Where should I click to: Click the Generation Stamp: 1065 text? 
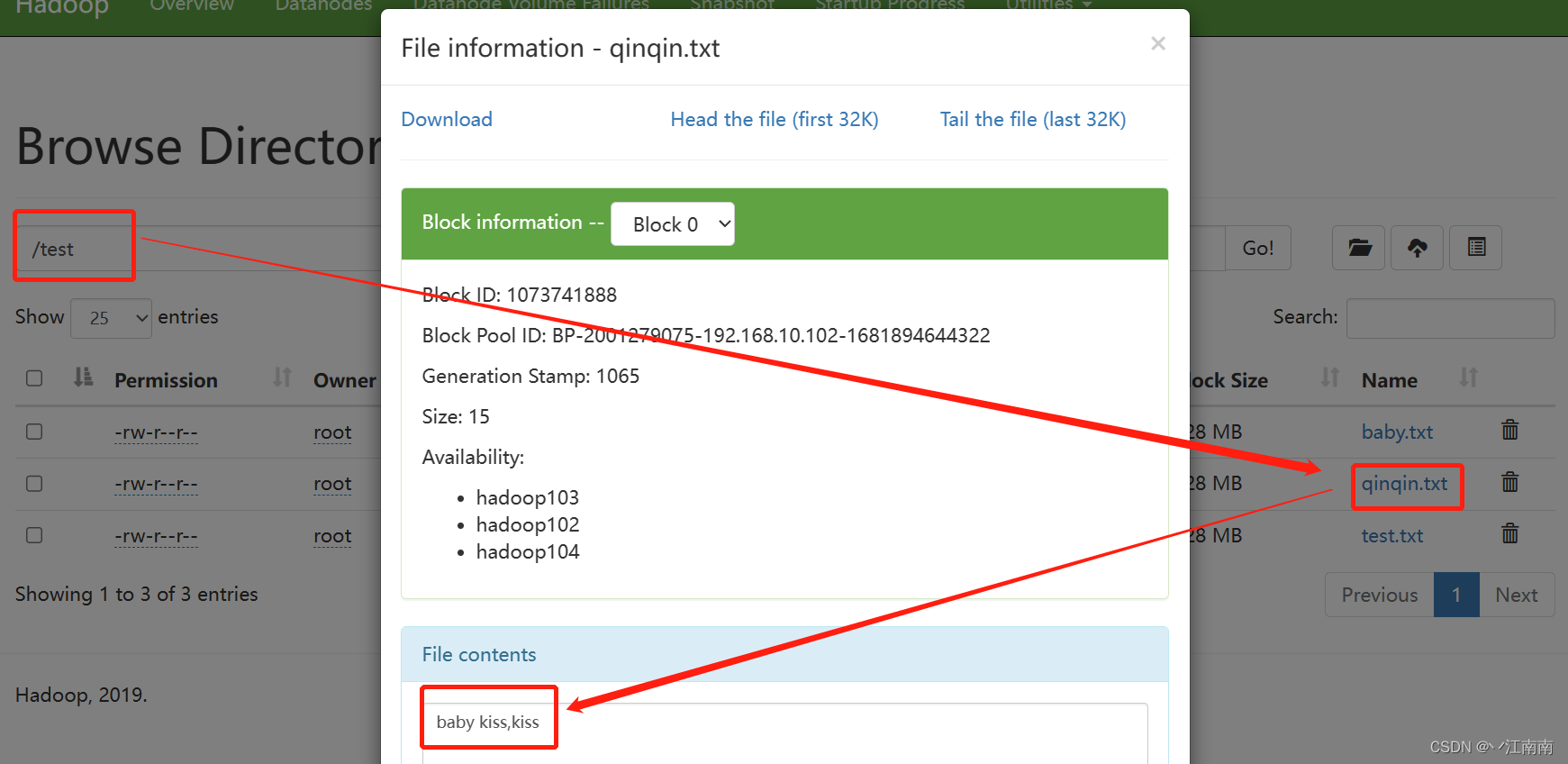click(530, 376)
